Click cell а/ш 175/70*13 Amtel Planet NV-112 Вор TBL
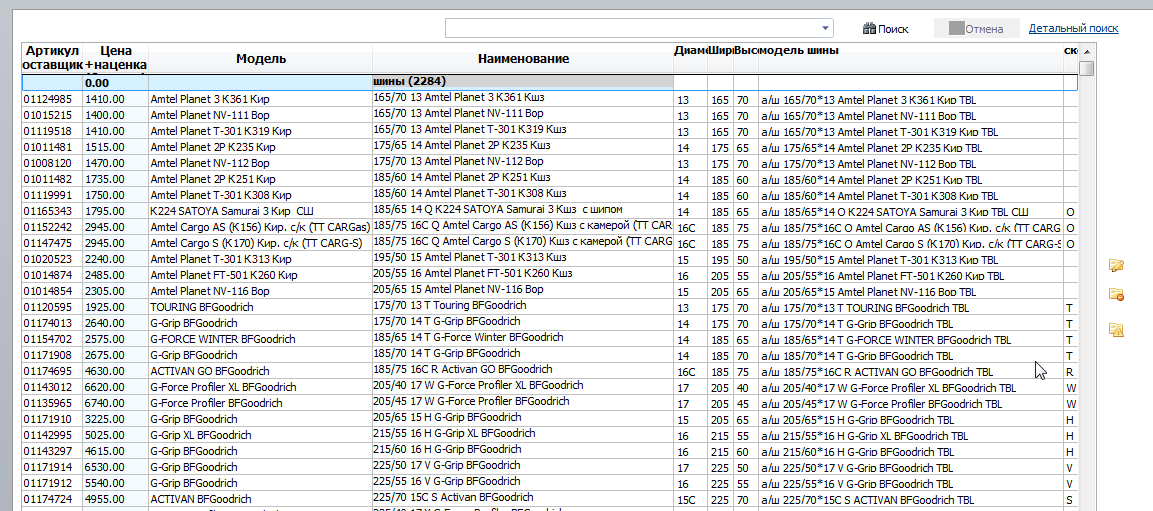Viewport: 1153px width, 511px height. tap(910, 163)
